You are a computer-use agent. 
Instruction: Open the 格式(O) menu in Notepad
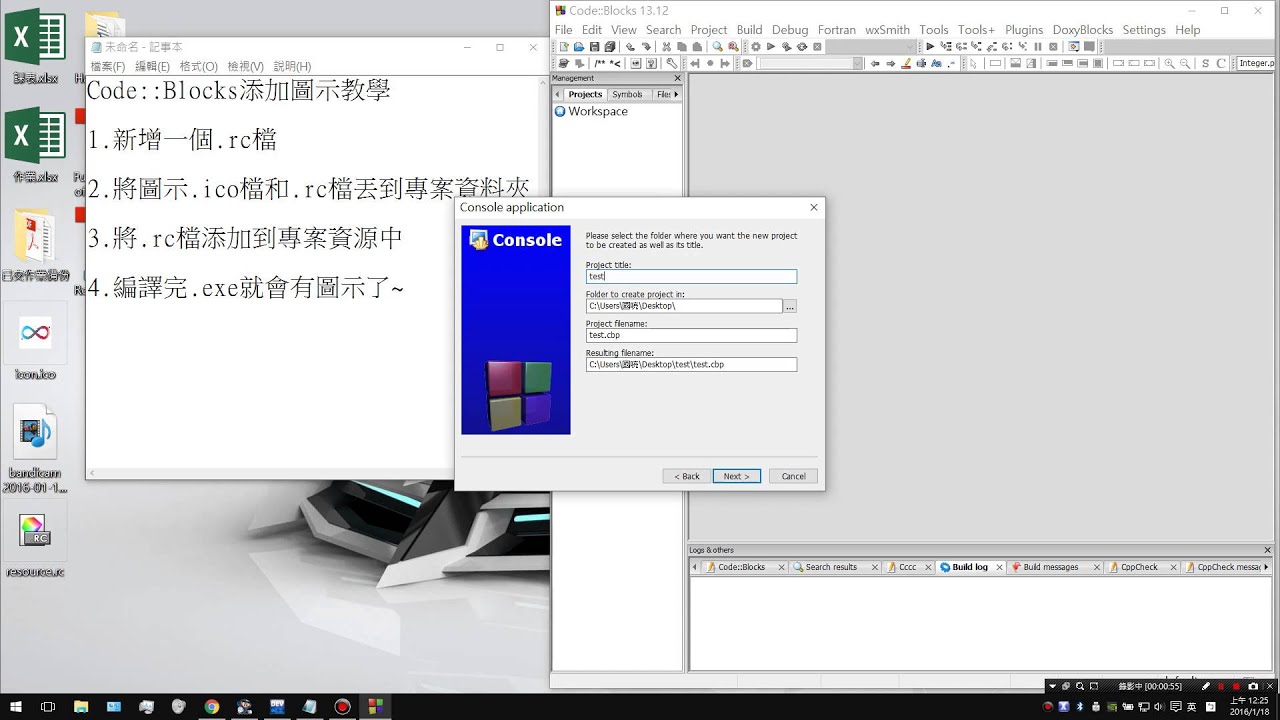[x=198, y=66]
